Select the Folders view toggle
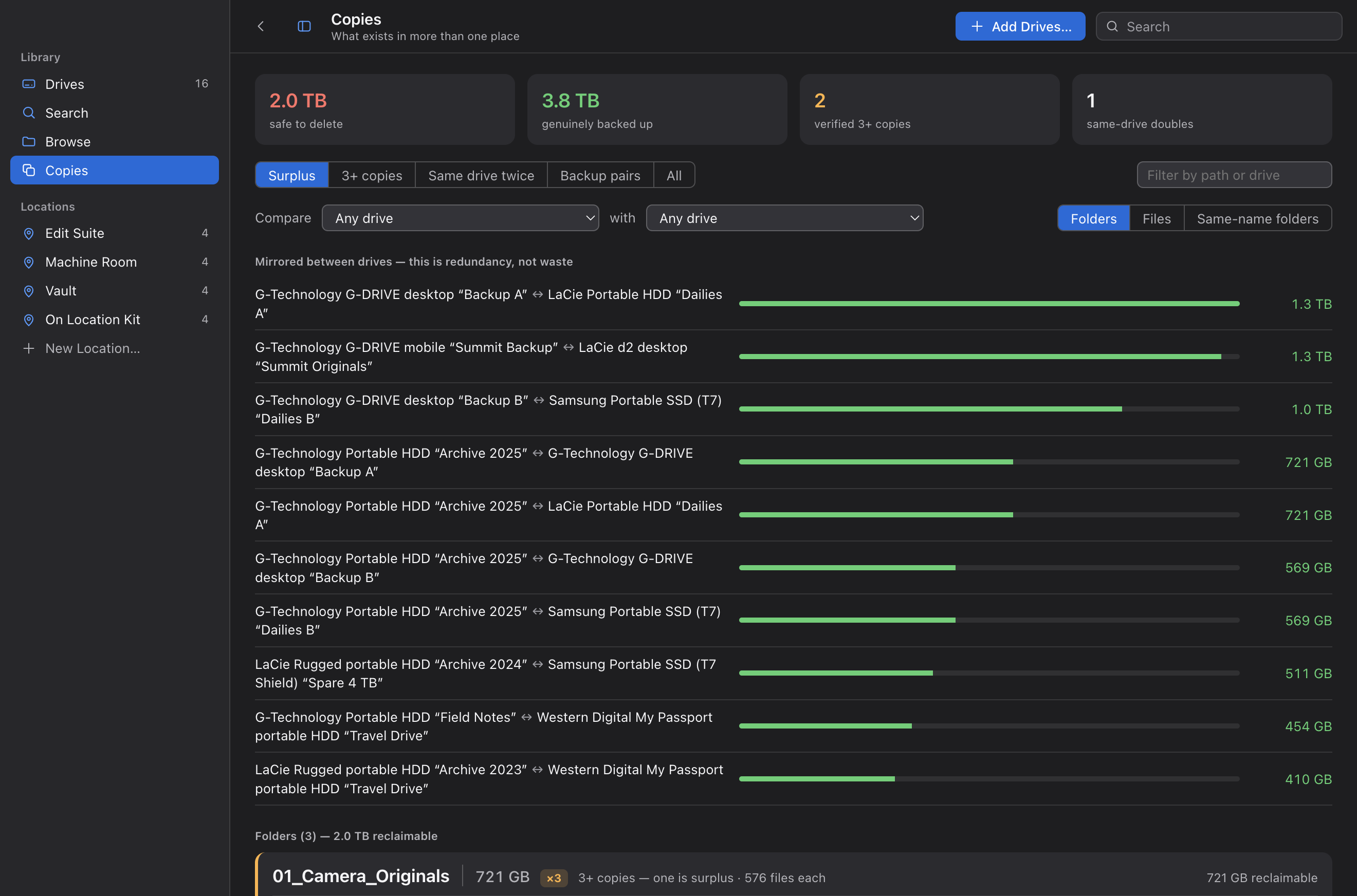Viewport: 1357px width, 896px height. [1093, 218]
